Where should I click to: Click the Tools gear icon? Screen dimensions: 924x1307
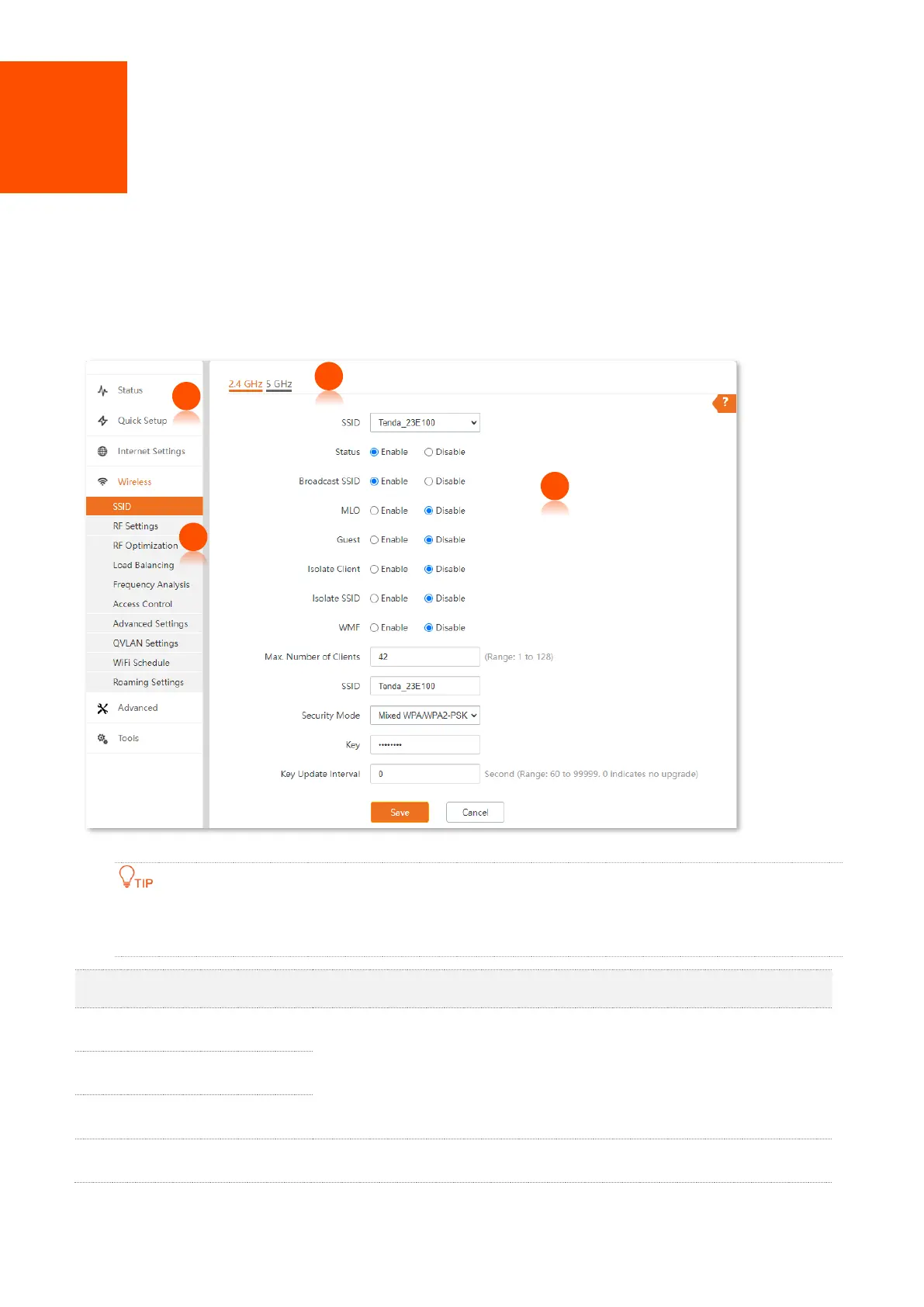pos(102,738)
